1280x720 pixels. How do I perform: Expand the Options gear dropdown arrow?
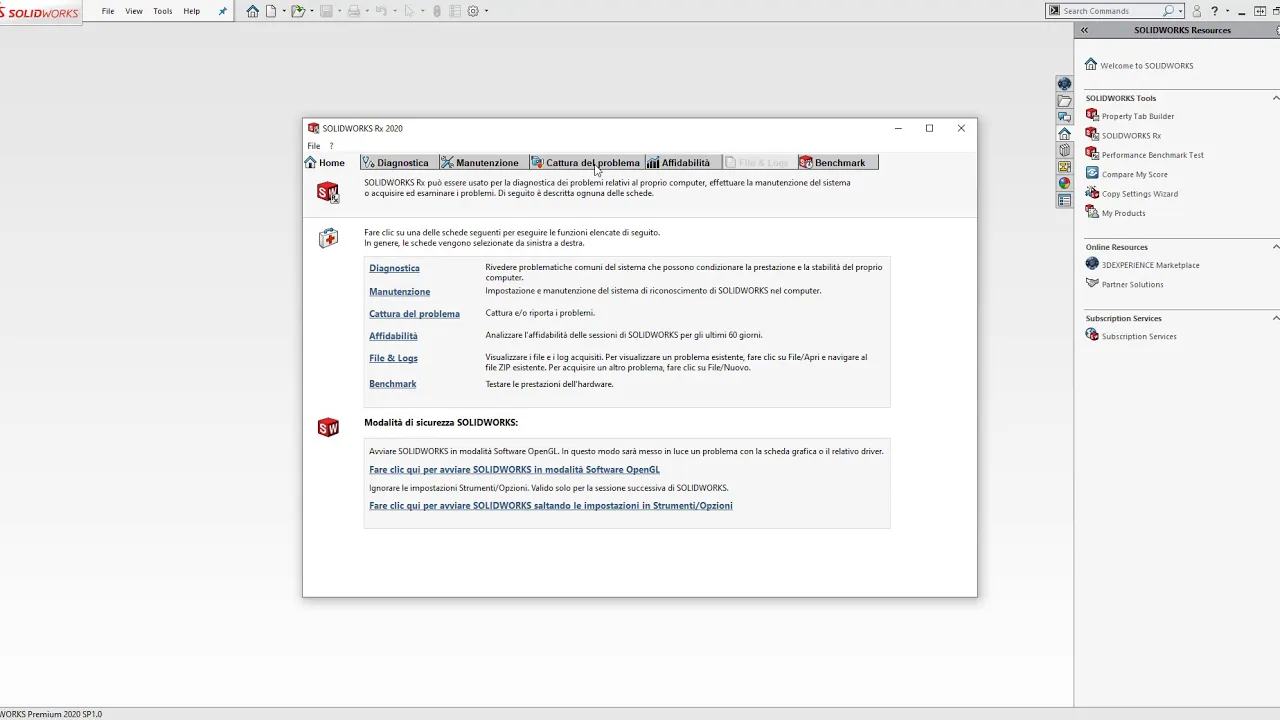[x=486, y=11]
